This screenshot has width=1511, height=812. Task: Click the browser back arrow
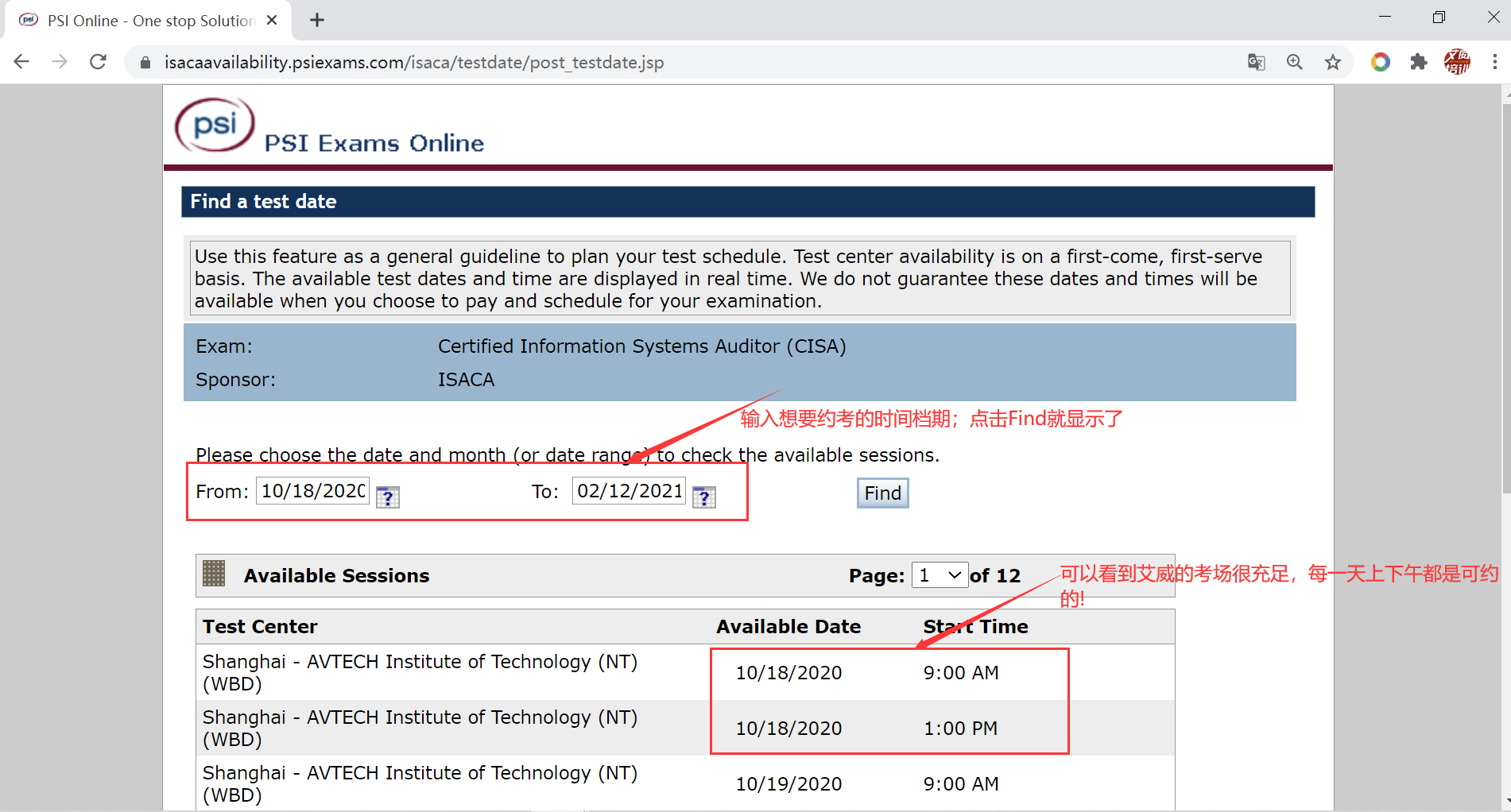pyautogui.click(x=21, y=62)
